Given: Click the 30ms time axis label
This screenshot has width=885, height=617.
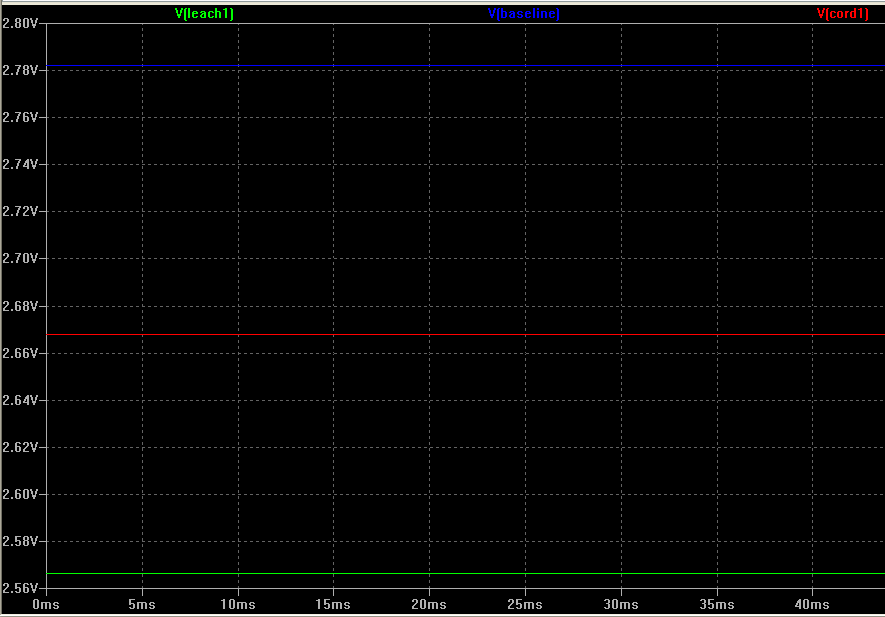Looking at the screenshot, I should point(621,605).
